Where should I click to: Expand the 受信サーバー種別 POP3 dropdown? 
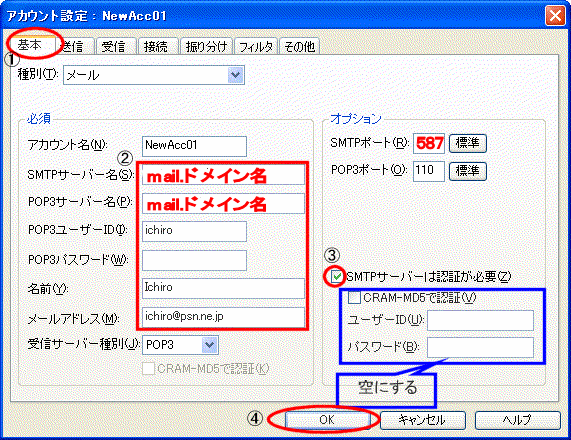pos(210,345)
